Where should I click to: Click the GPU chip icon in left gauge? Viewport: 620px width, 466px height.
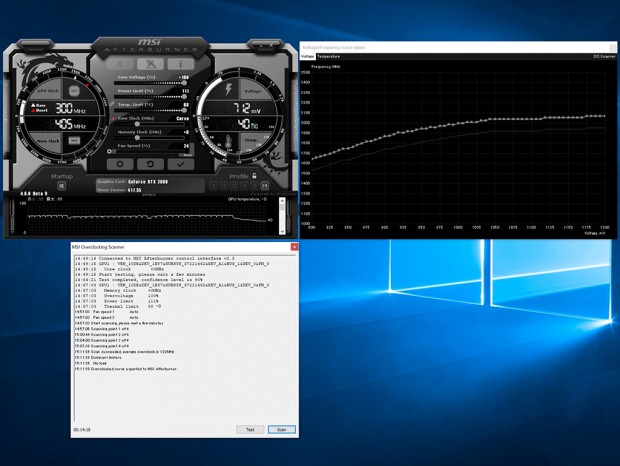point(74,91)
